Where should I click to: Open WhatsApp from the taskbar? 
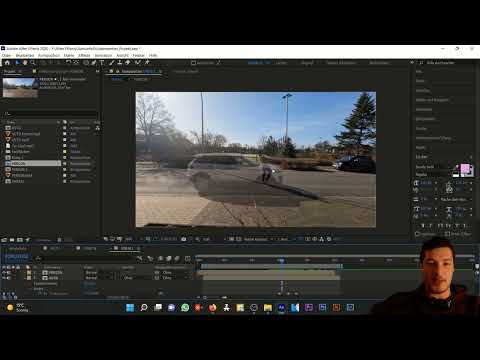coord(185,307)
